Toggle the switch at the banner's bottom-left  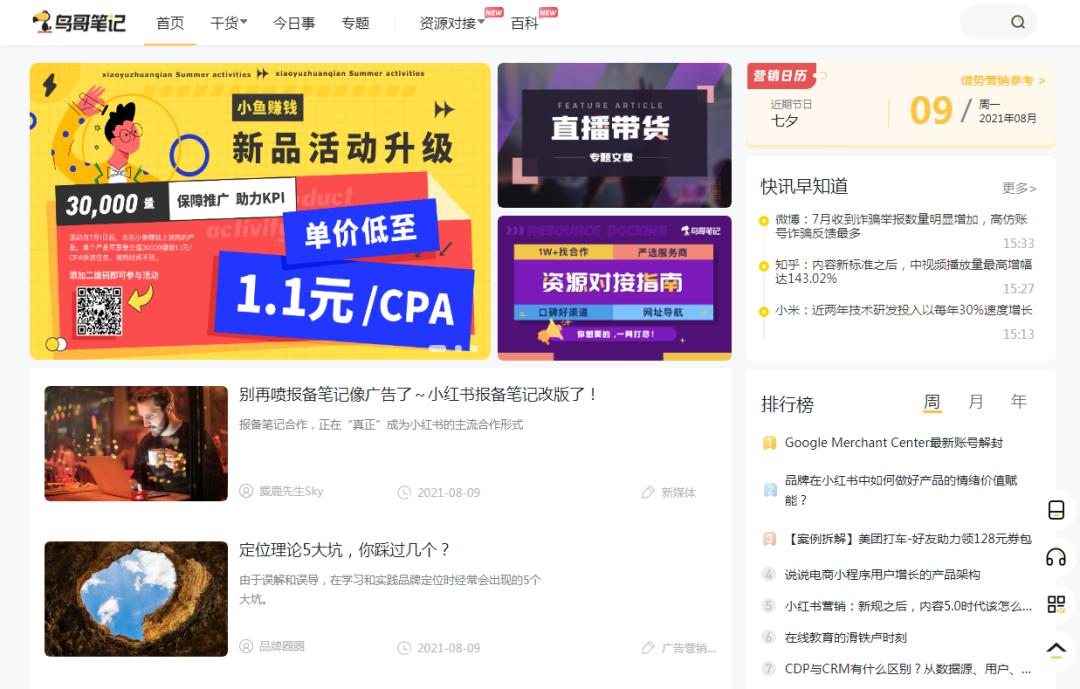pyautogui.click(x=57, y=342)
